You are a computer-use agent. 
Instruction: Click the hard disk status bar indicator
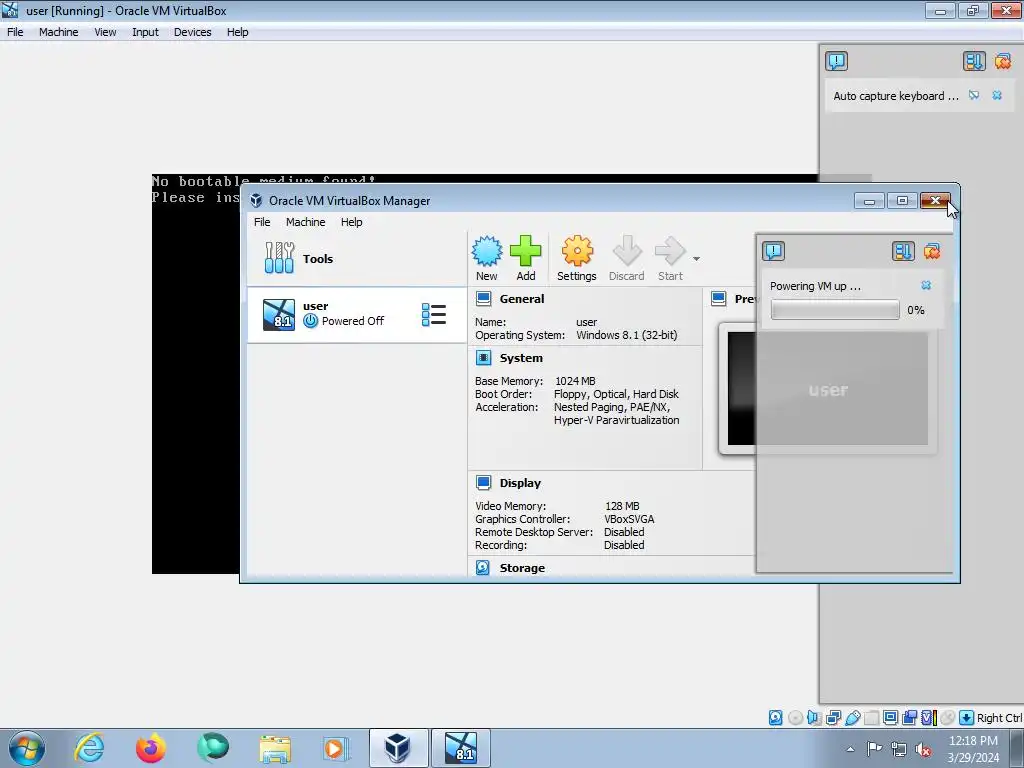pos(775,718)
